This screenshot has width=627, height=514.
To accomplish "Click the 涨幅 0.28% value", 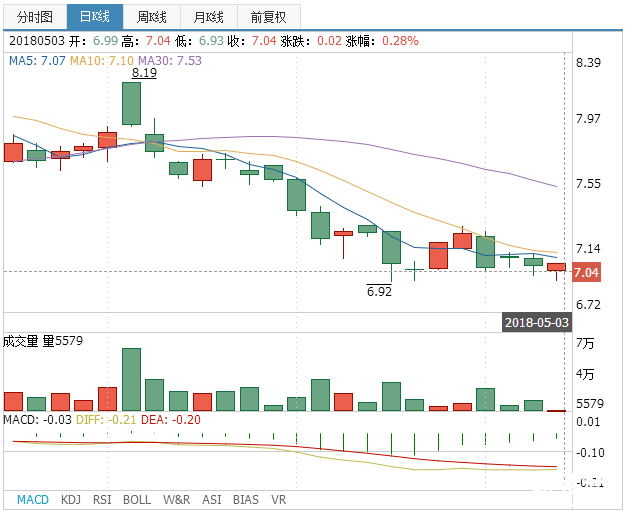I will coord(400,41).
